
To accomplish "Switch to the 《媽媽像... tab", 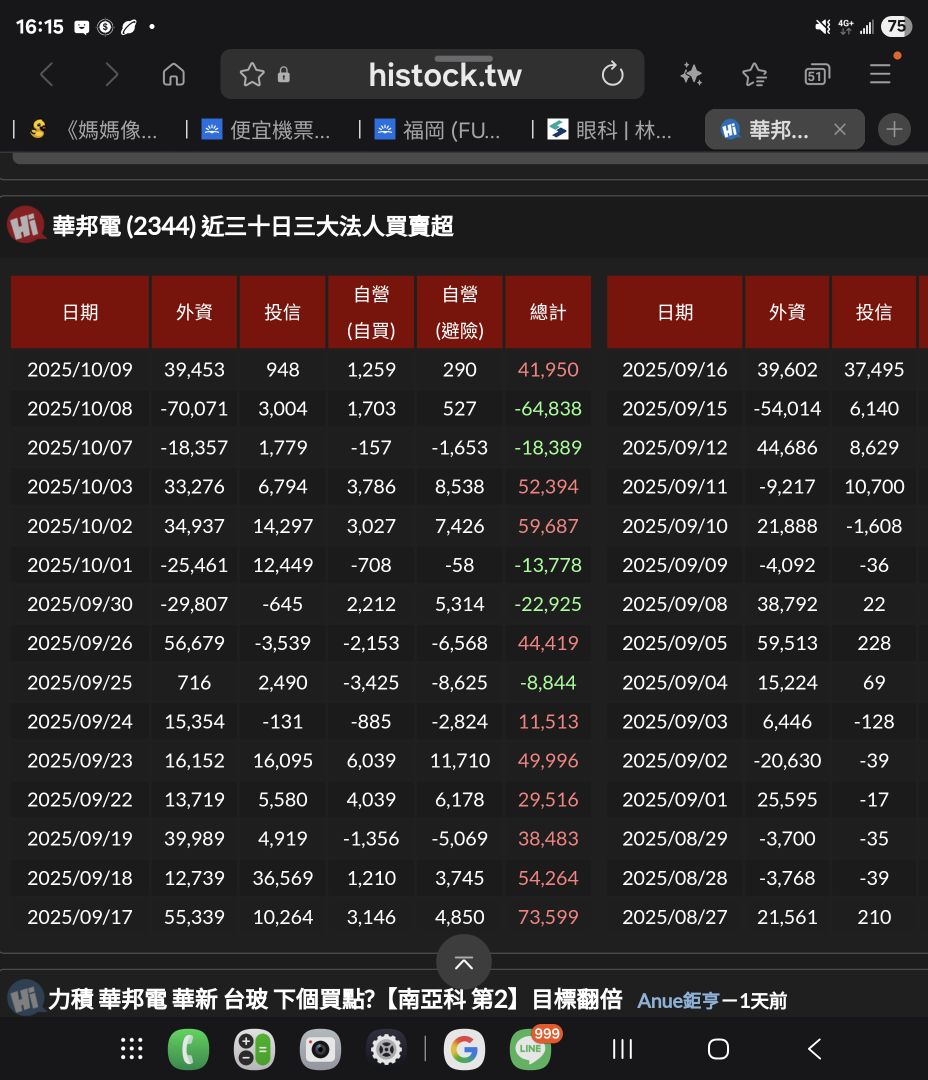I will click(x=94, y=129).
